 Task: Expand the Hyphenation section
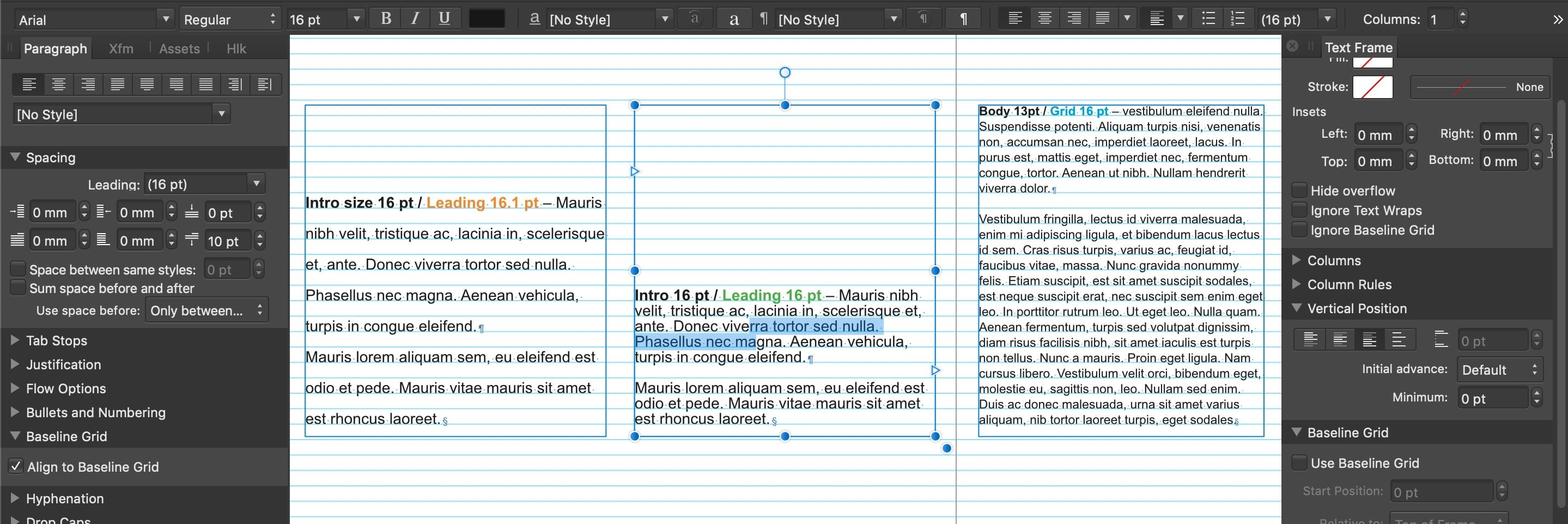(x=16, y=498)
